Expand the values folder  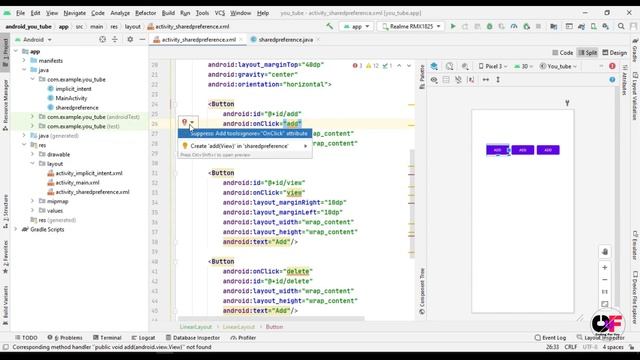(x=32, y=211)
